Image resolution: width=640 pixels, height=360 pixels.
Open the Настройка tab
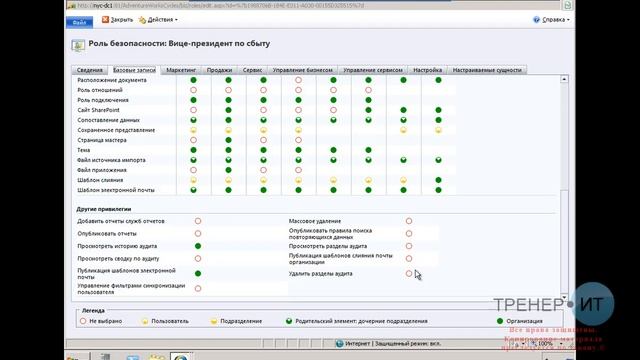427,70
